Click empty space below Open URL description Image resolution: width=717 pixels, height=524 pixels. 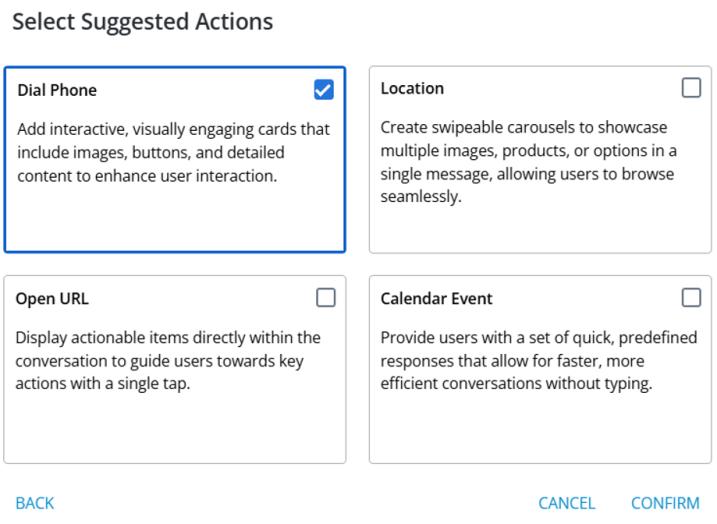point(174,430)
